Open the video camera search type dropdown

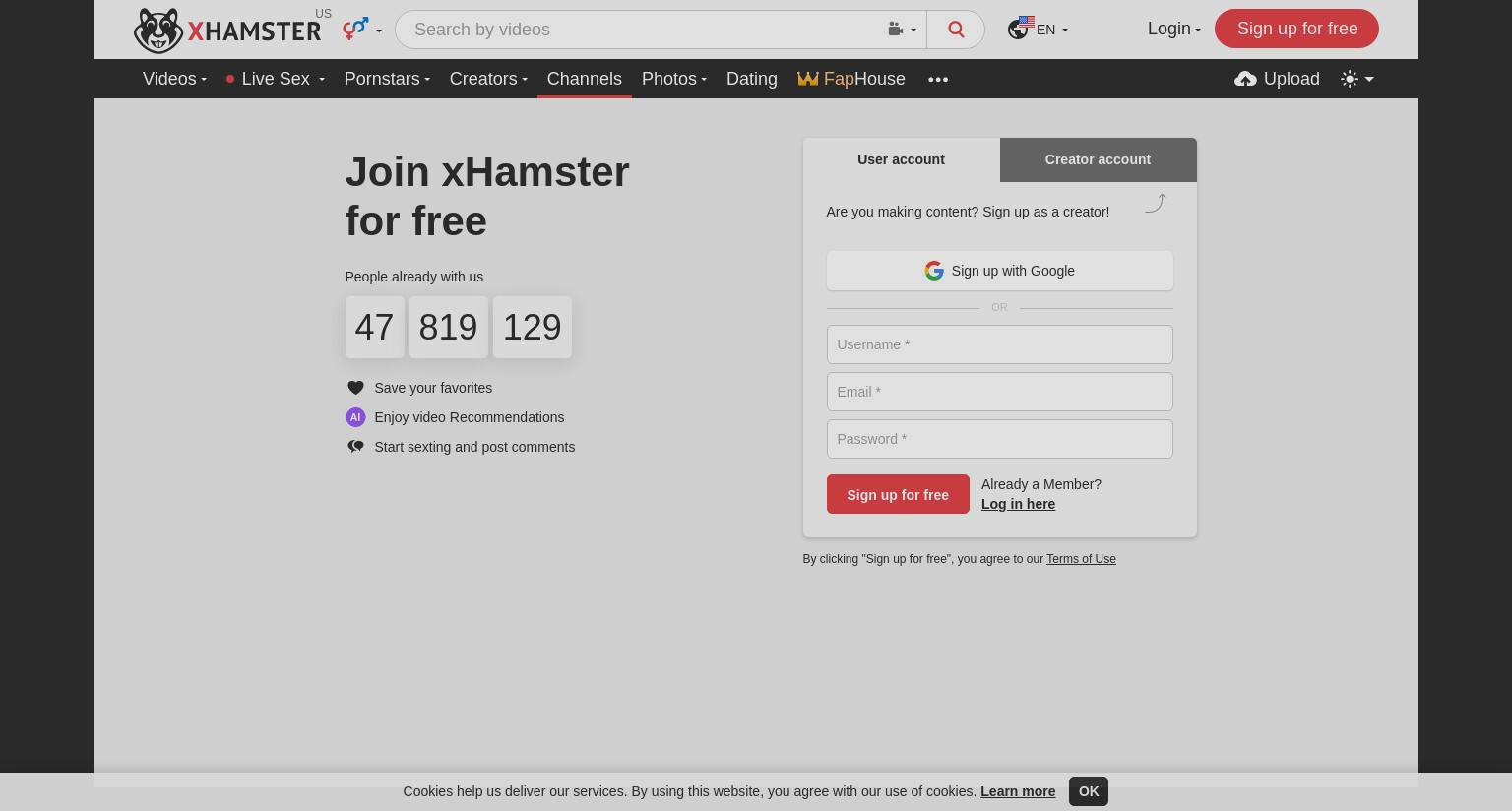(902, 30)
